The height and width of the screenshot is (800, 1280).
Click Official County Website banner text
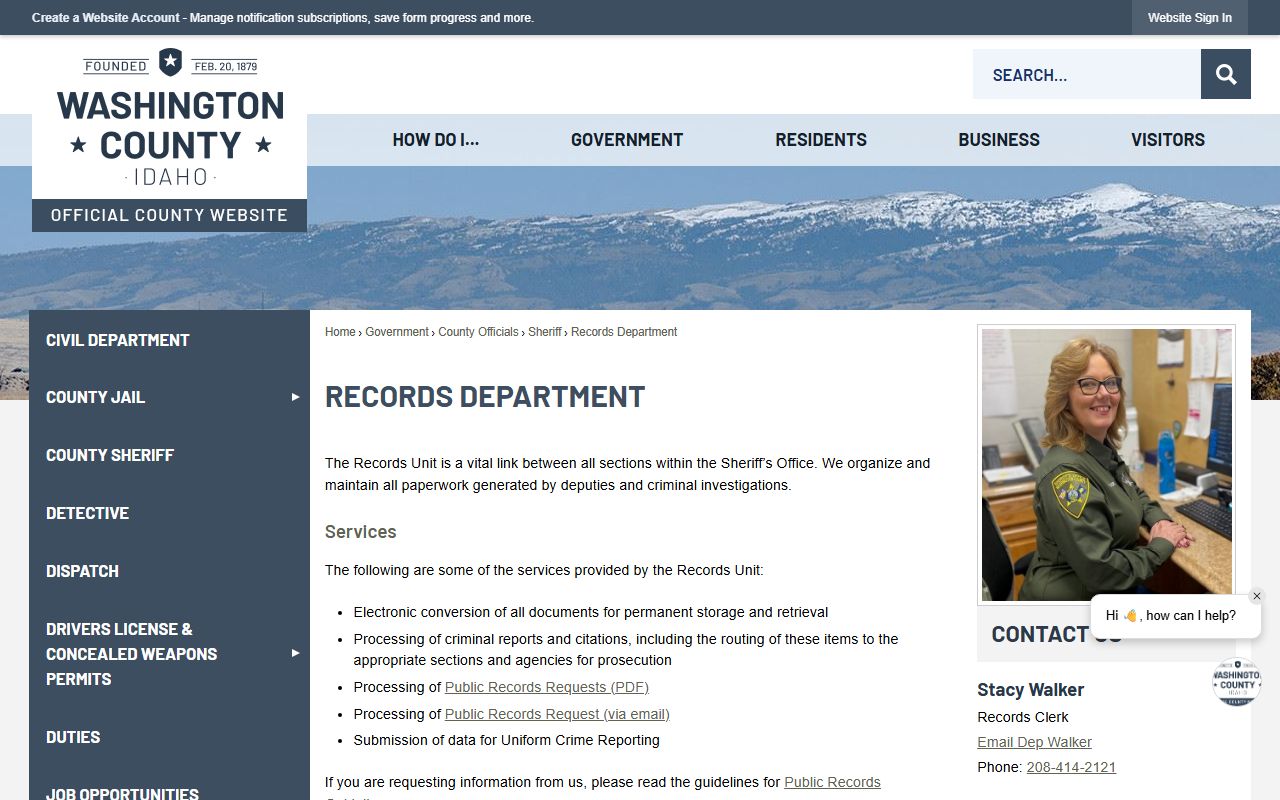(x=169, y=215)
